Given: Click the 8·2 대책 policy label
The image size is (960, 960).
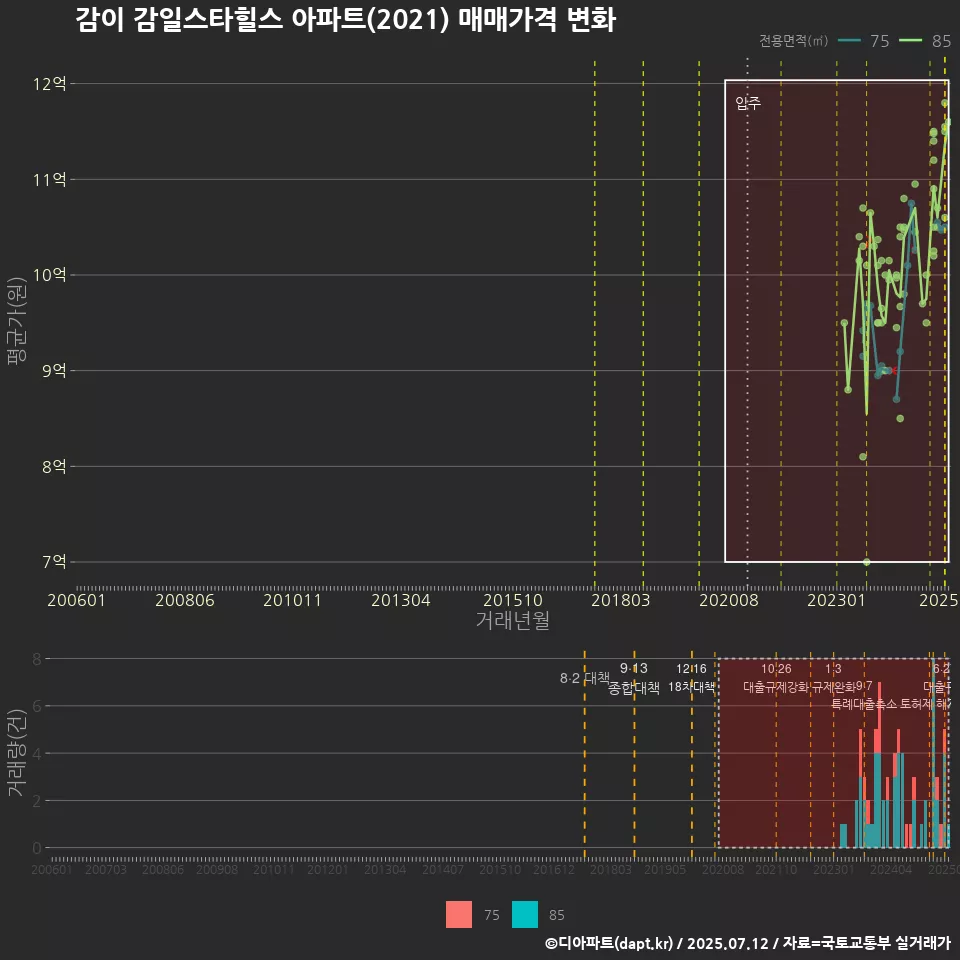Looking at the screenshot, I should point(585,678).
